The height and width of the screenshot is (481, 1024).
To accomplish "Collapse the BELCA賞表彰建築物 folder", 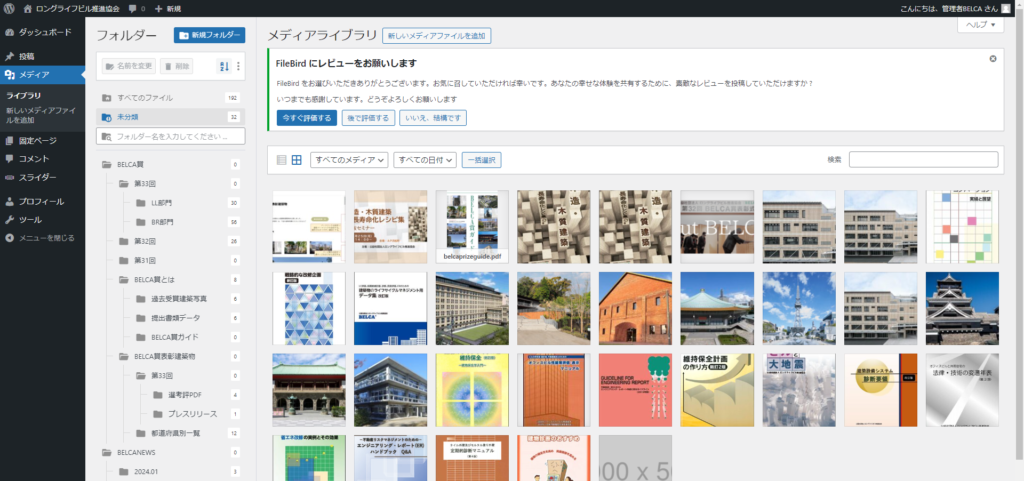I will [123, 356].
